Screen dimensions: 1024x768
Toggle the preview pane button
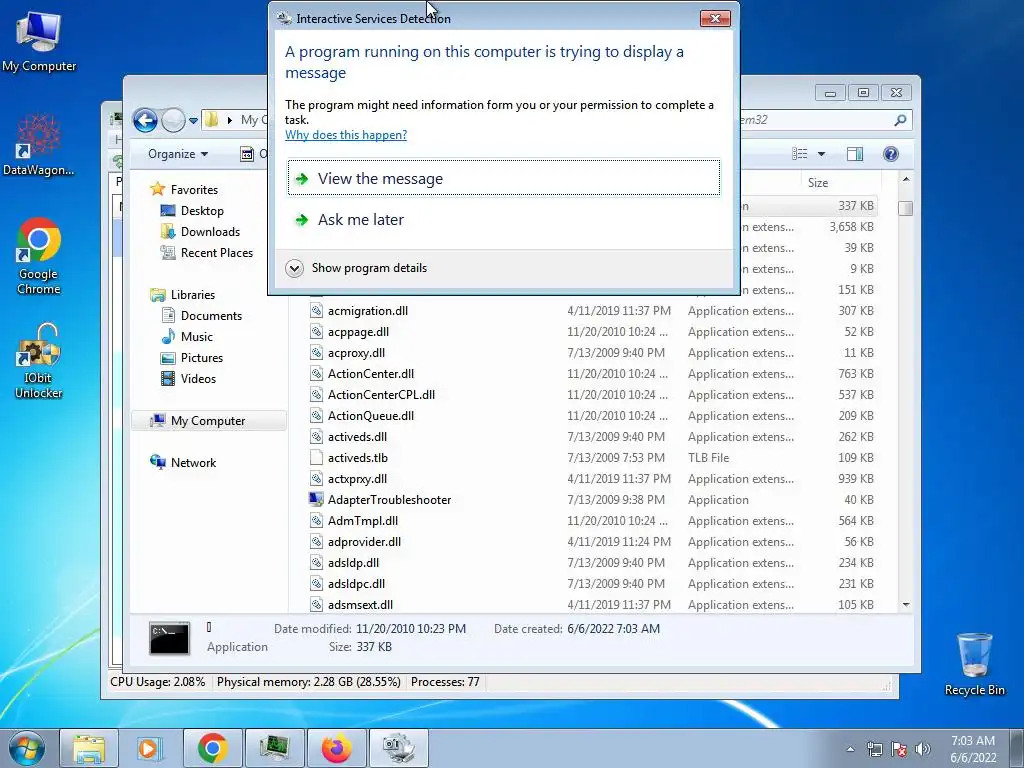tap(855, 154)
